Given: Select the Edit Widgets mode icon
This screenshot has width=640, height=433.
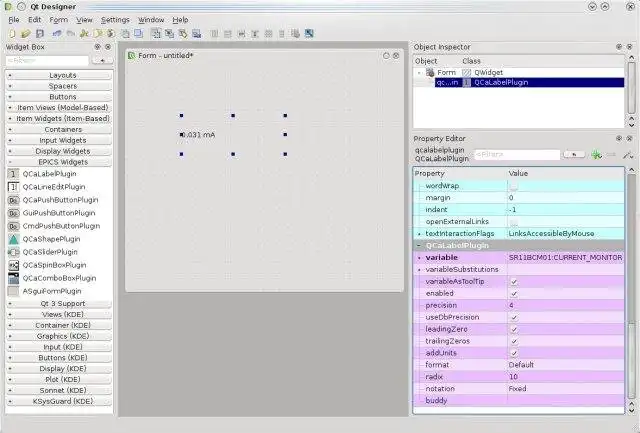Looking at the screenshot, I should (x=156, y=33).
